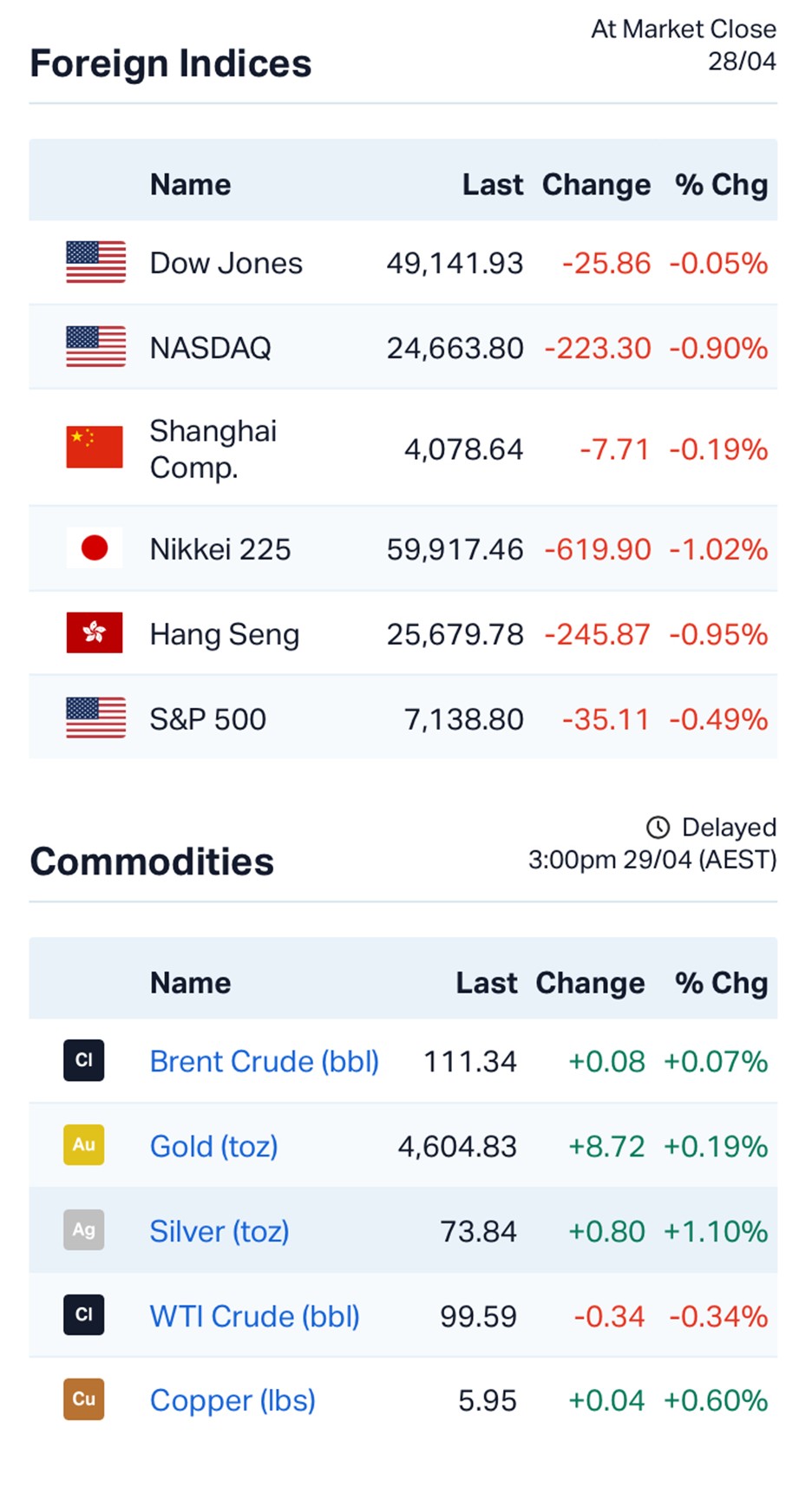Click the US flag beside NASDAQ
812x1487 pixels.
click(x=95, y=347)
